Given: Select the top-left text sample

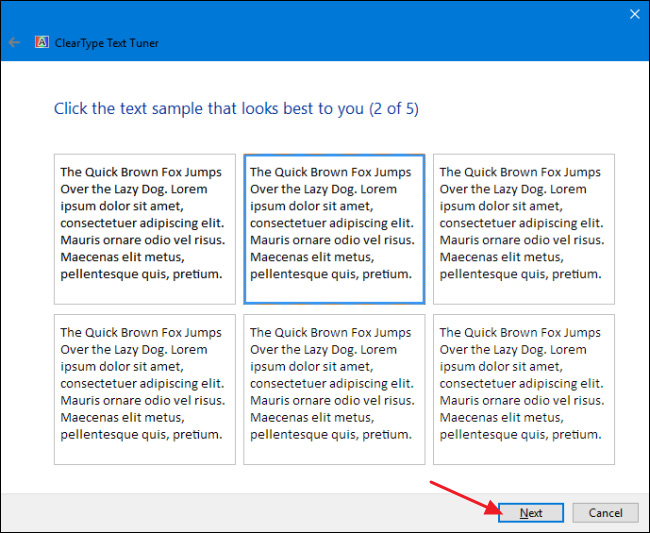Looking at the screenshot, I should [x=144, y=228].
